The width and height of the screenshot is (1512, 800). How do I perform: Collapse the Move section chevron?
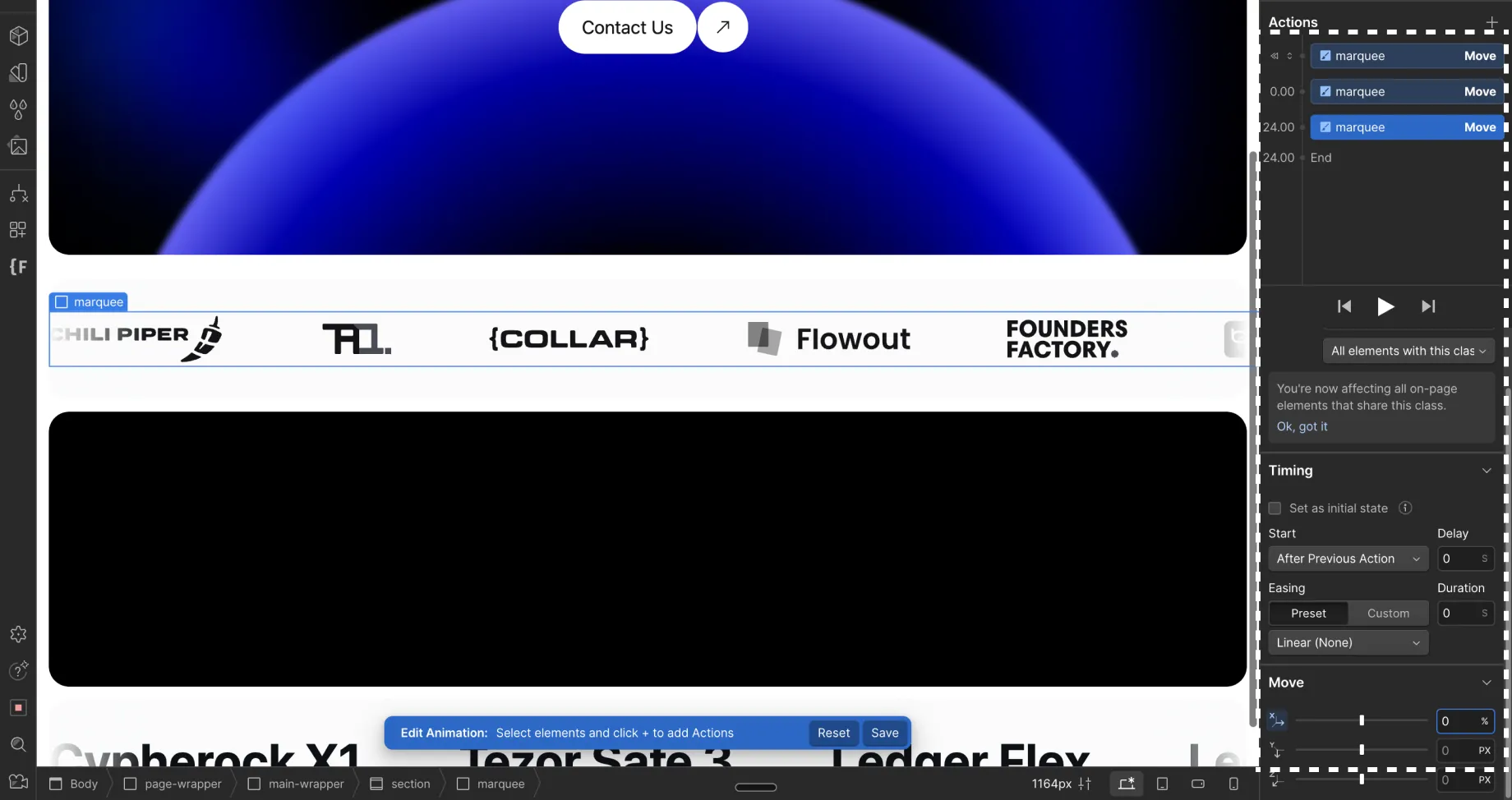[1487, 683]
